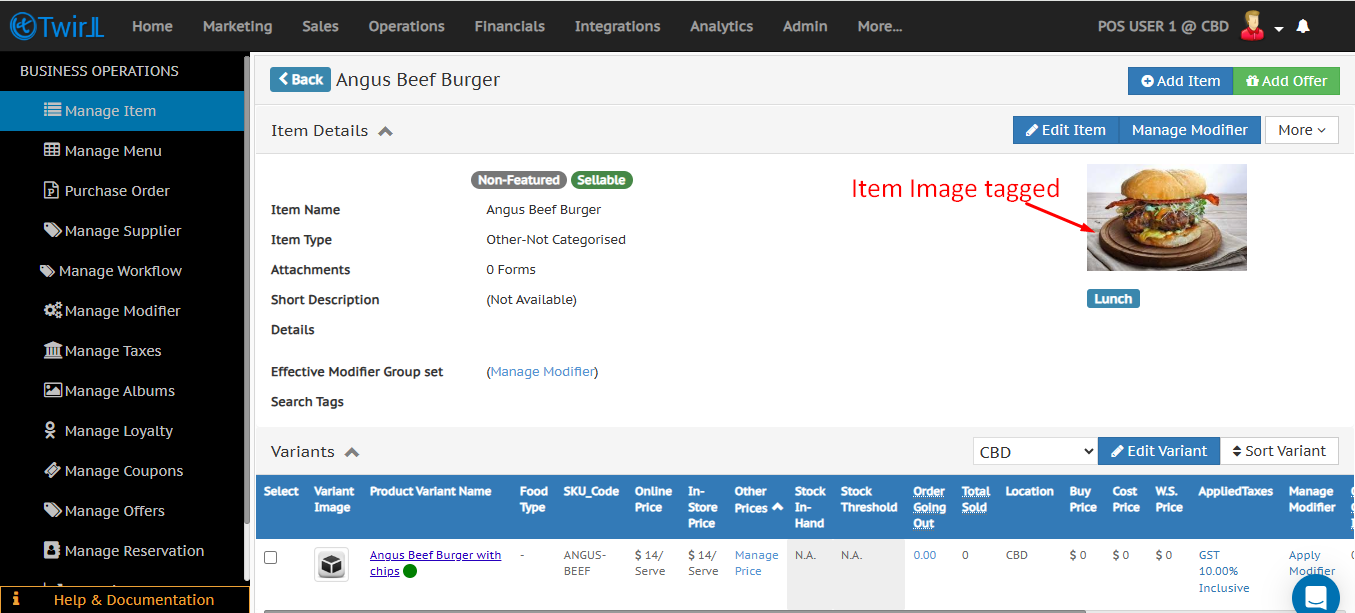
Task: Check the variant Select checkbox
Action: tap(270, 557)
